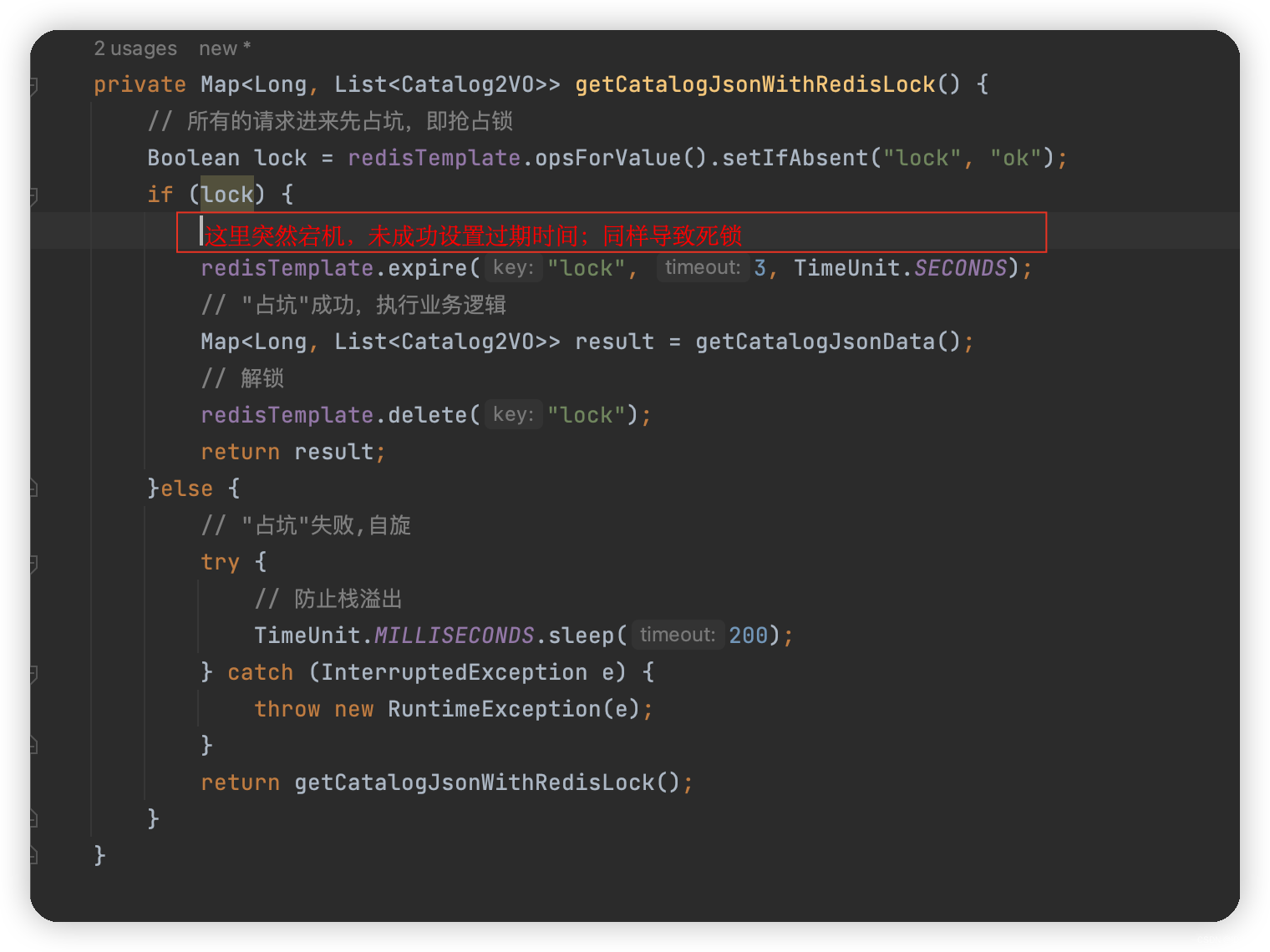This screenshot has width=1270, height=952.
Task: Click the 解锁 comment
Action: (242, 378)
